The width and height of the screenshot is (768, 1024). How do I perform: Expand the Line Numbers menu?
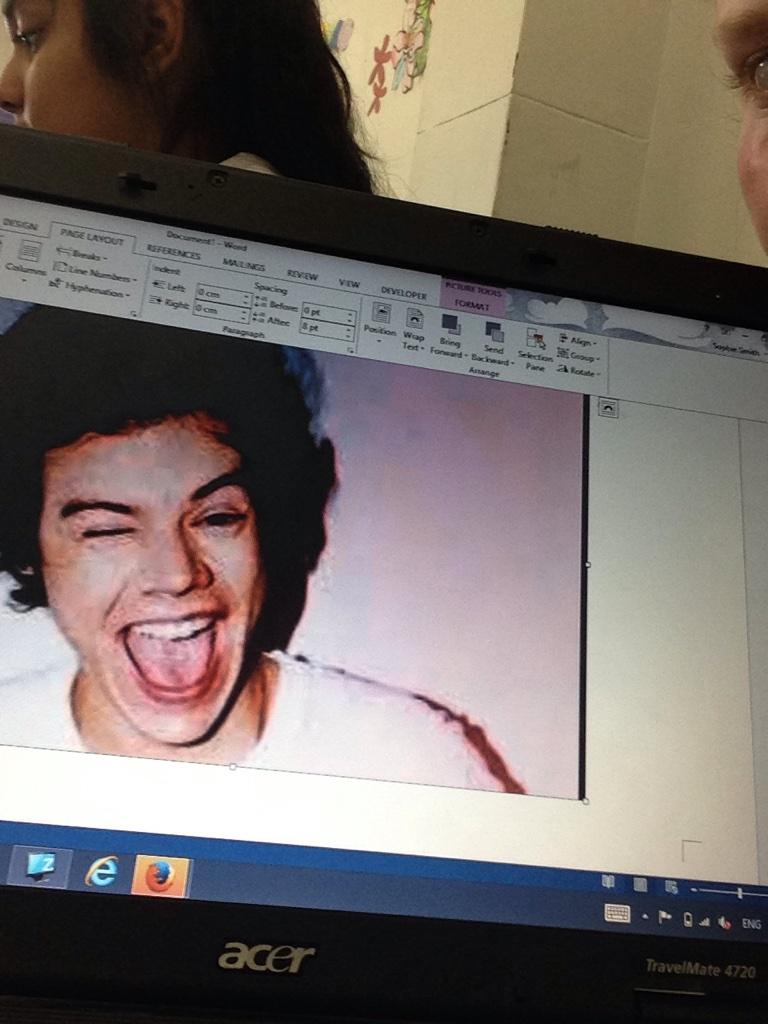point(94,272)
